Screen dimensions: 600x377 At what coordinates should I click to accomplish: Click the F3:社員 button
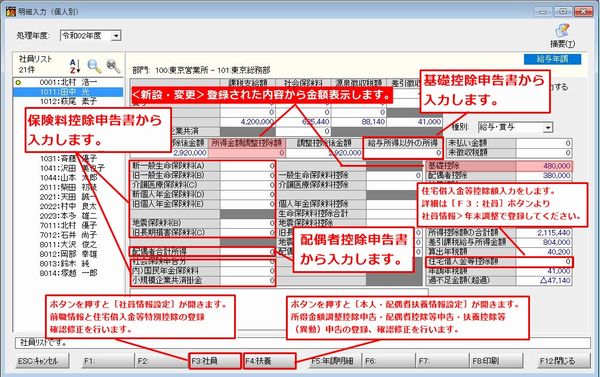[x=215, y=361]
